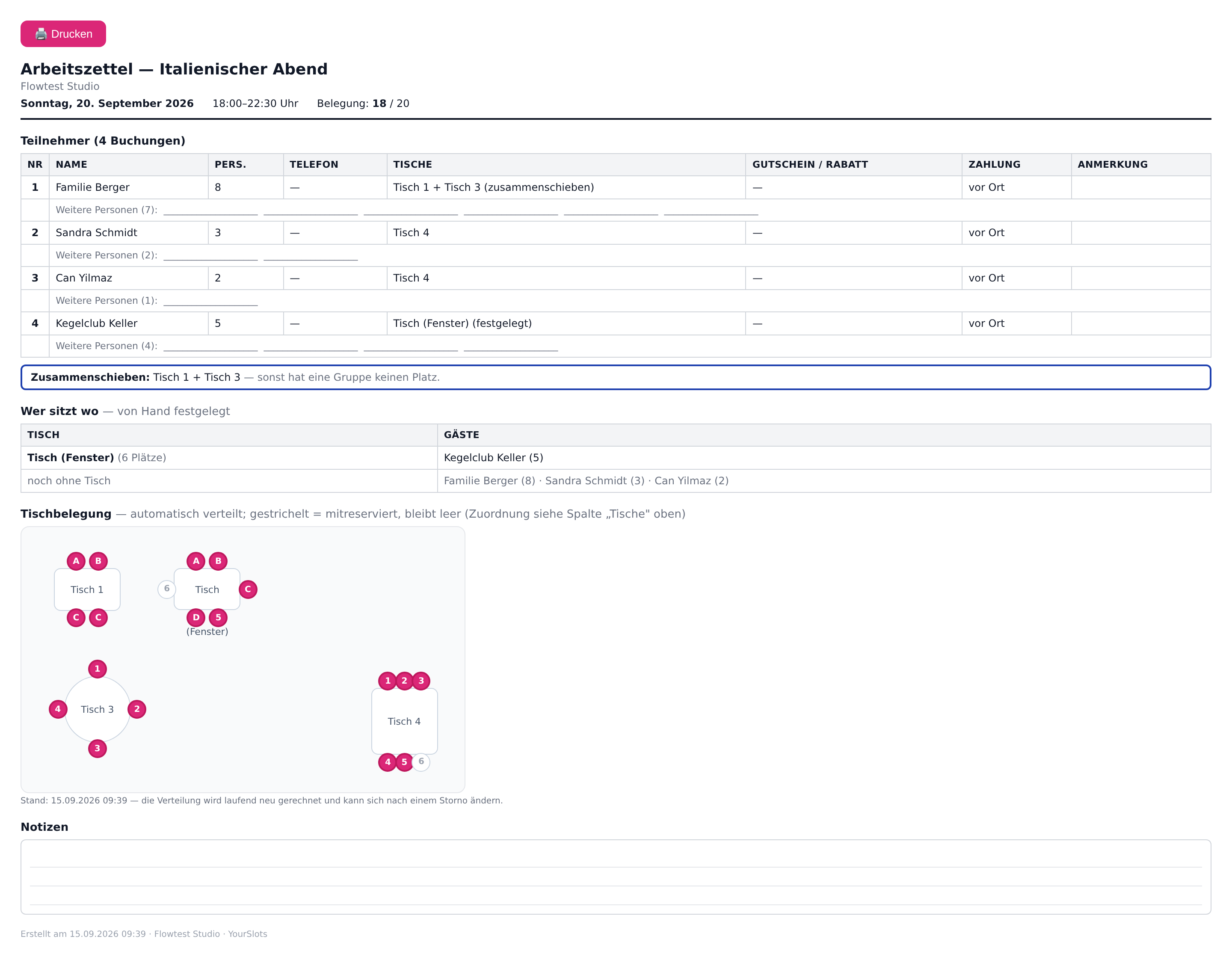Image resolution: width=1232 pixels, height=960 pixels.
Task: Click the name 'Familie Berger' in table
Action: (x=92, y=187)
